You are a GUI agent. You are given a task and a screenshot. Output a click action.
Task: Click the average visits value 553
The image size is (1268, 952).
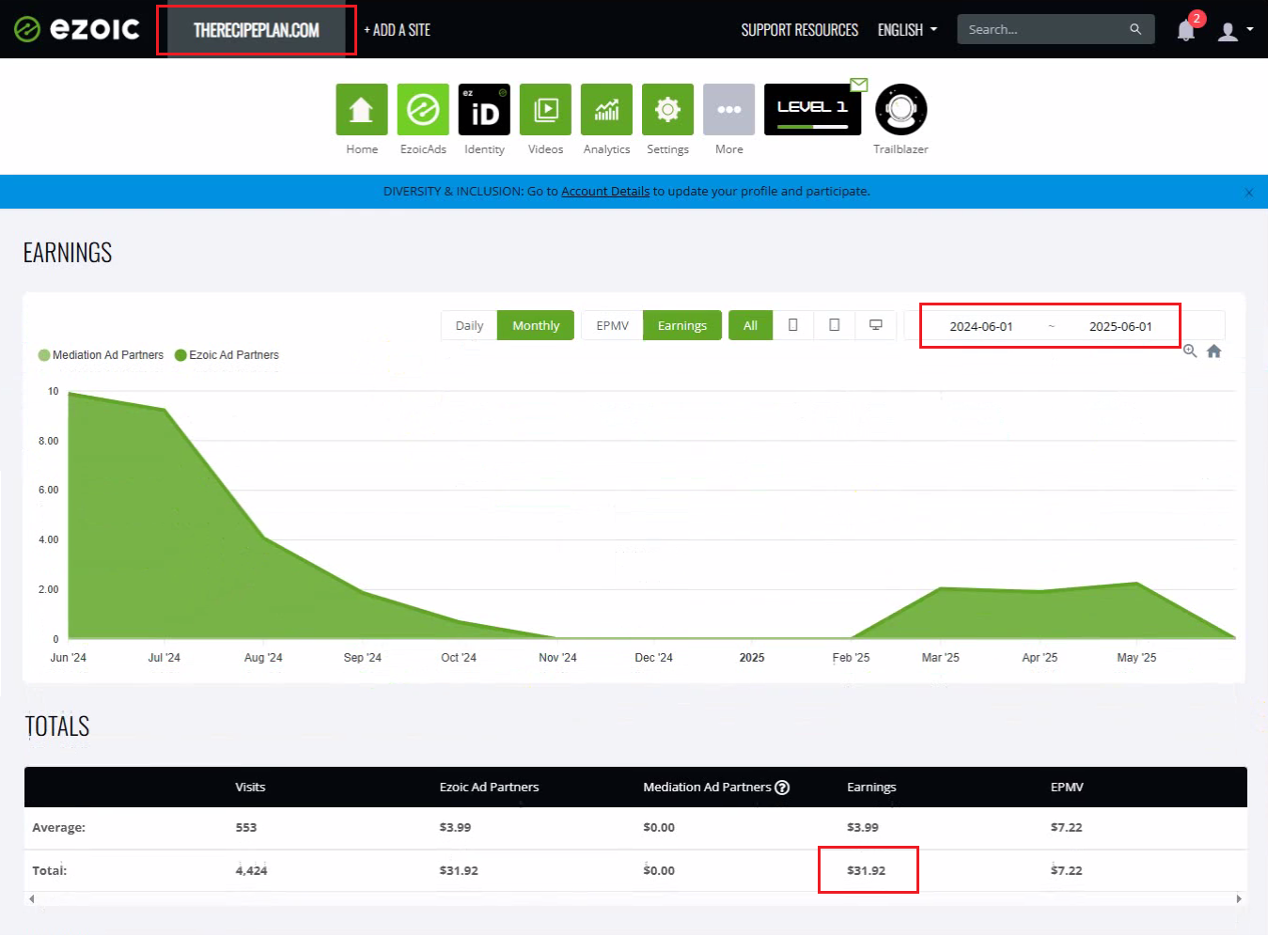(246, 827)
